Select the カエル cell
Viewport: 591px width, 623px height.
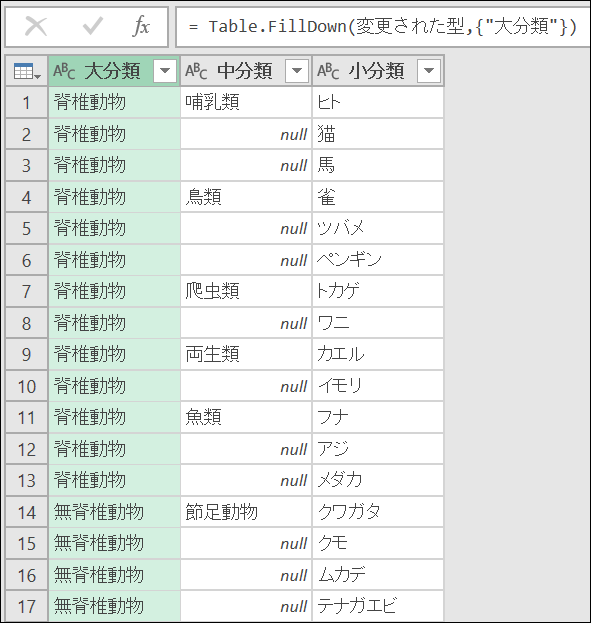(378, 354)
